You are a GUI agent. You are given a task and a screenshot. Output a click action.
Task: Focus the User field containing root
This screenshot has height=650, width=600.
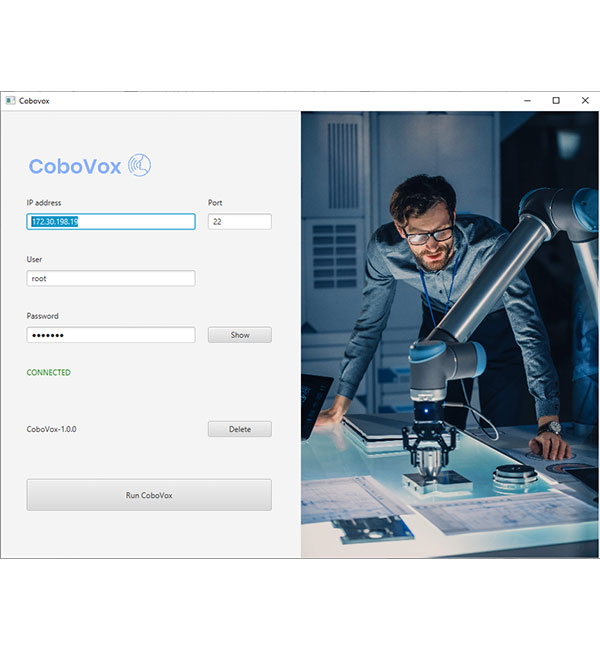click(111, 278)
